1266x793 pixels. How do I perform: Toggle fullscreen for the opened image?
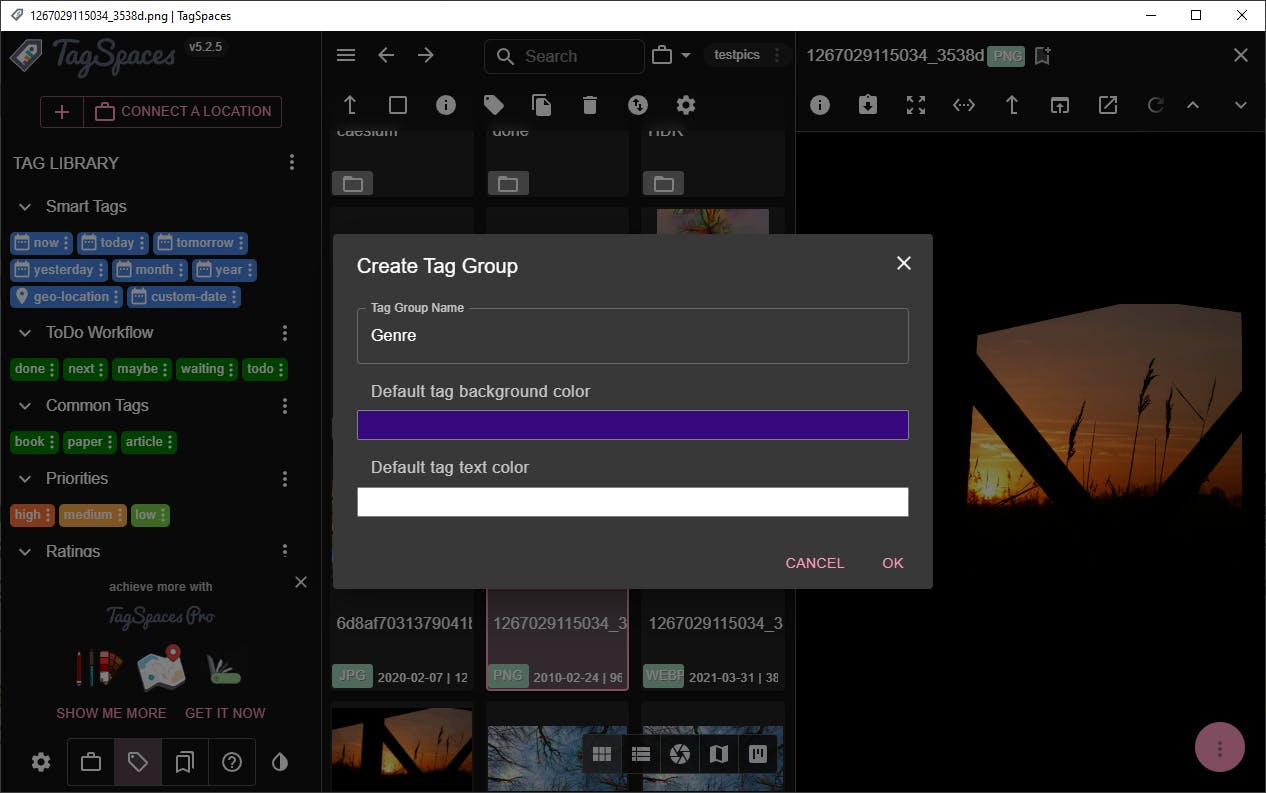click(916, 105)
